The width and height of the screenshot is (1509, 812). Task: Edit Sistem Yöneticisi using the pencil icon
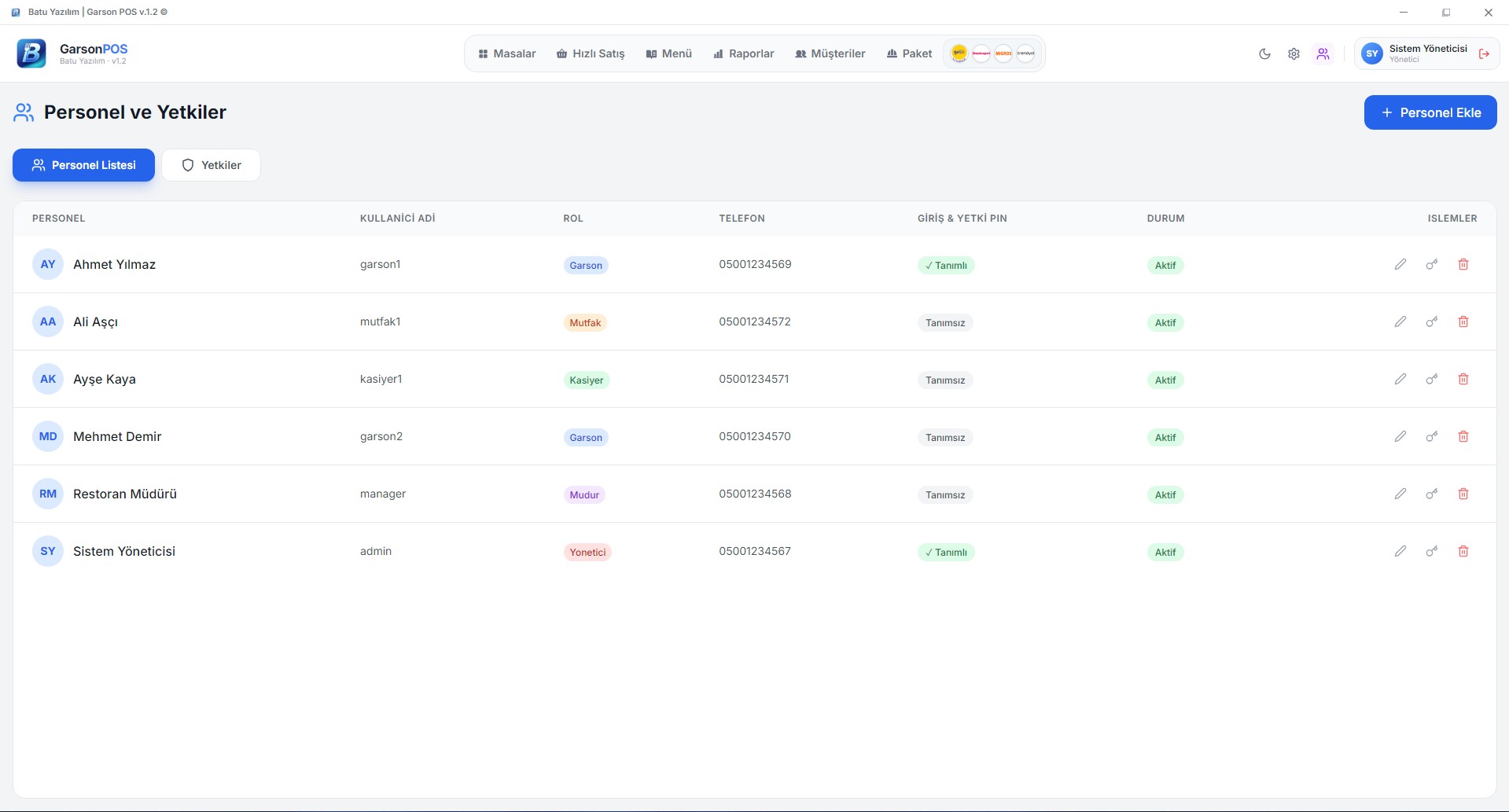tap(1400, 551)
